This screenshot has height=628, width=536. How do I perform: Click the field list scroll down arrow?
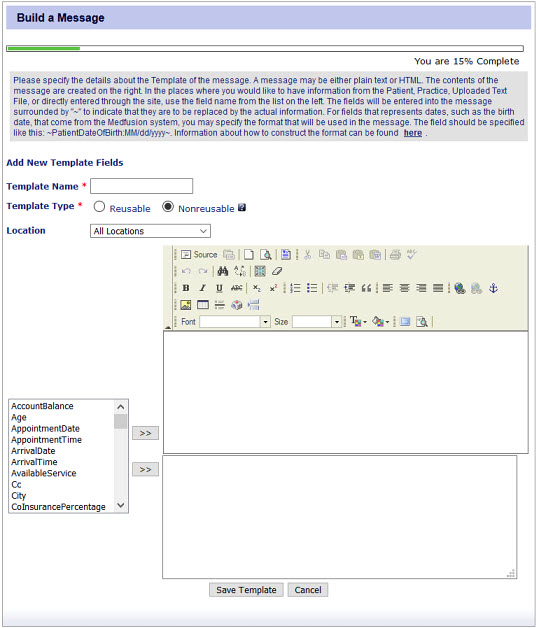click(x=121, y=505)
